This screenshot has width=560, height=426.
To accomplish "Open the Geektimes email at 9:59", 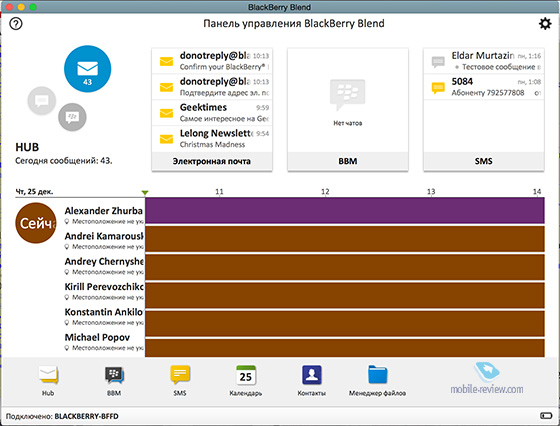I will tap(212, 112).
